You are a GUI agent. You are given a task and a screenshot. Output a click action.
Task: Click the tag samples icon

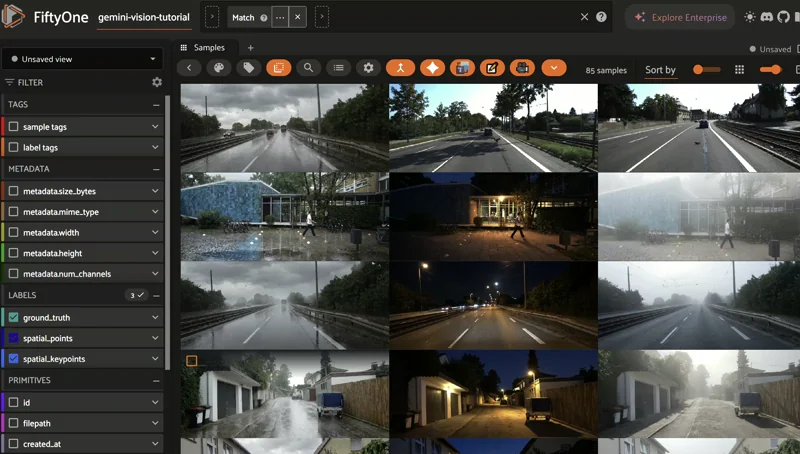click(x=248, y=68)
